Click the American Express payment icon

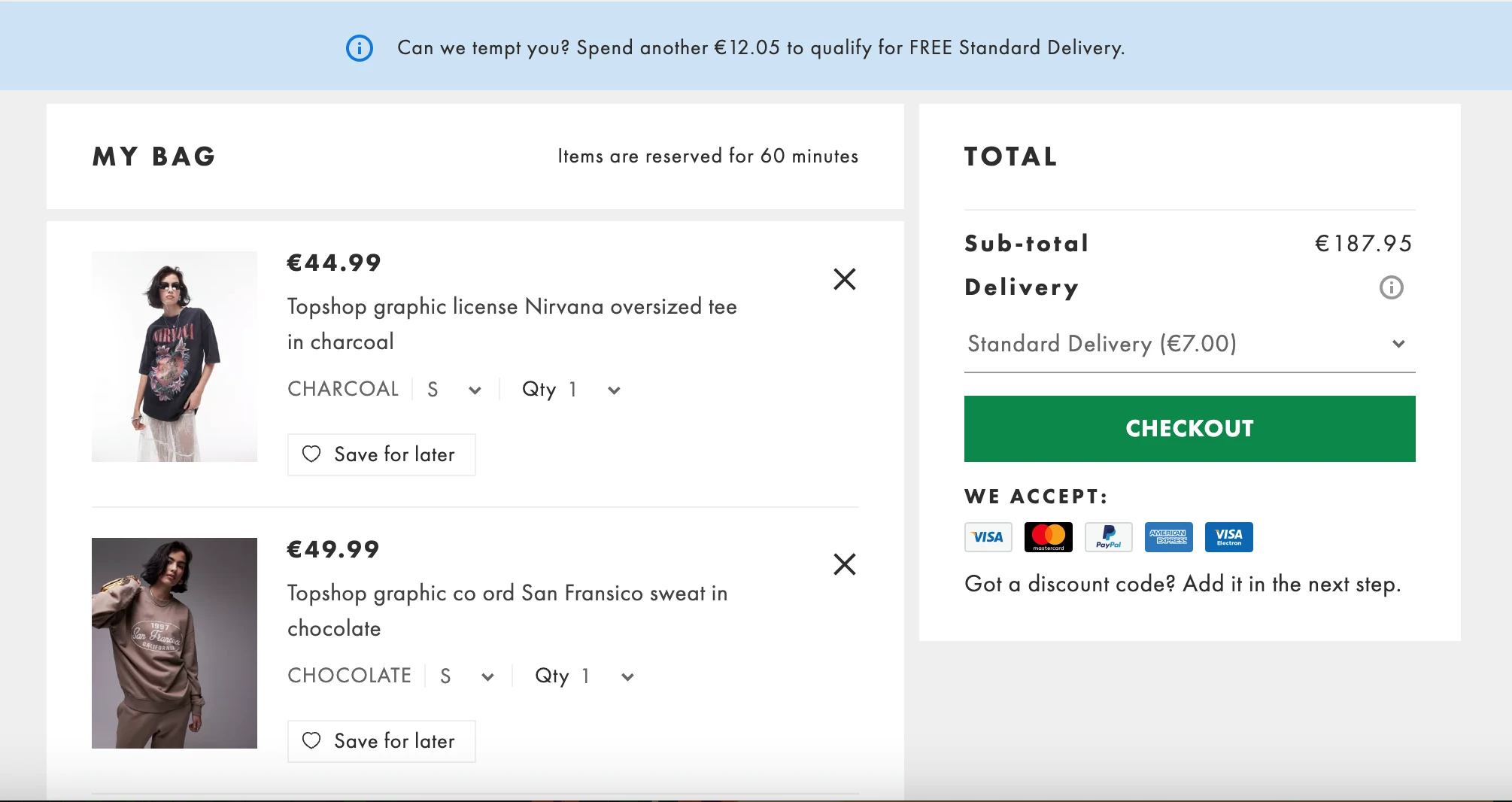coord(1168,537)
